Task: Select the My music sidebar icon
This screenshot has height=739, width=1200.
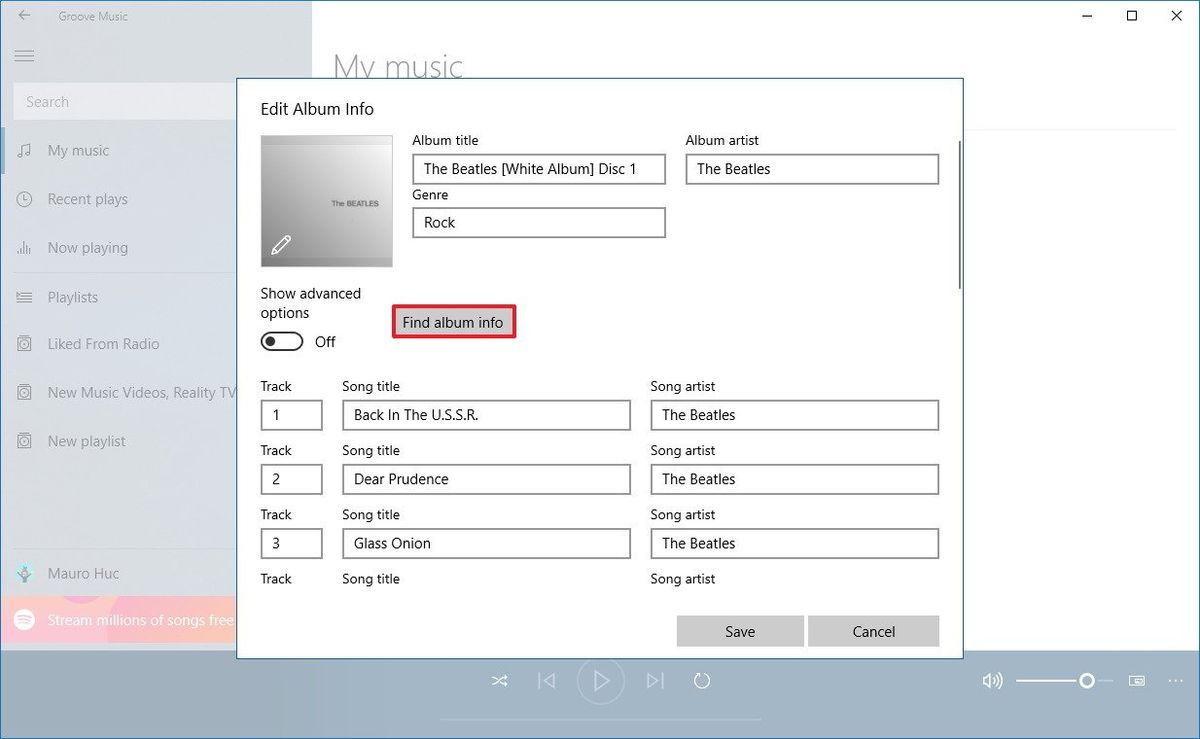Action: (22, 150)
